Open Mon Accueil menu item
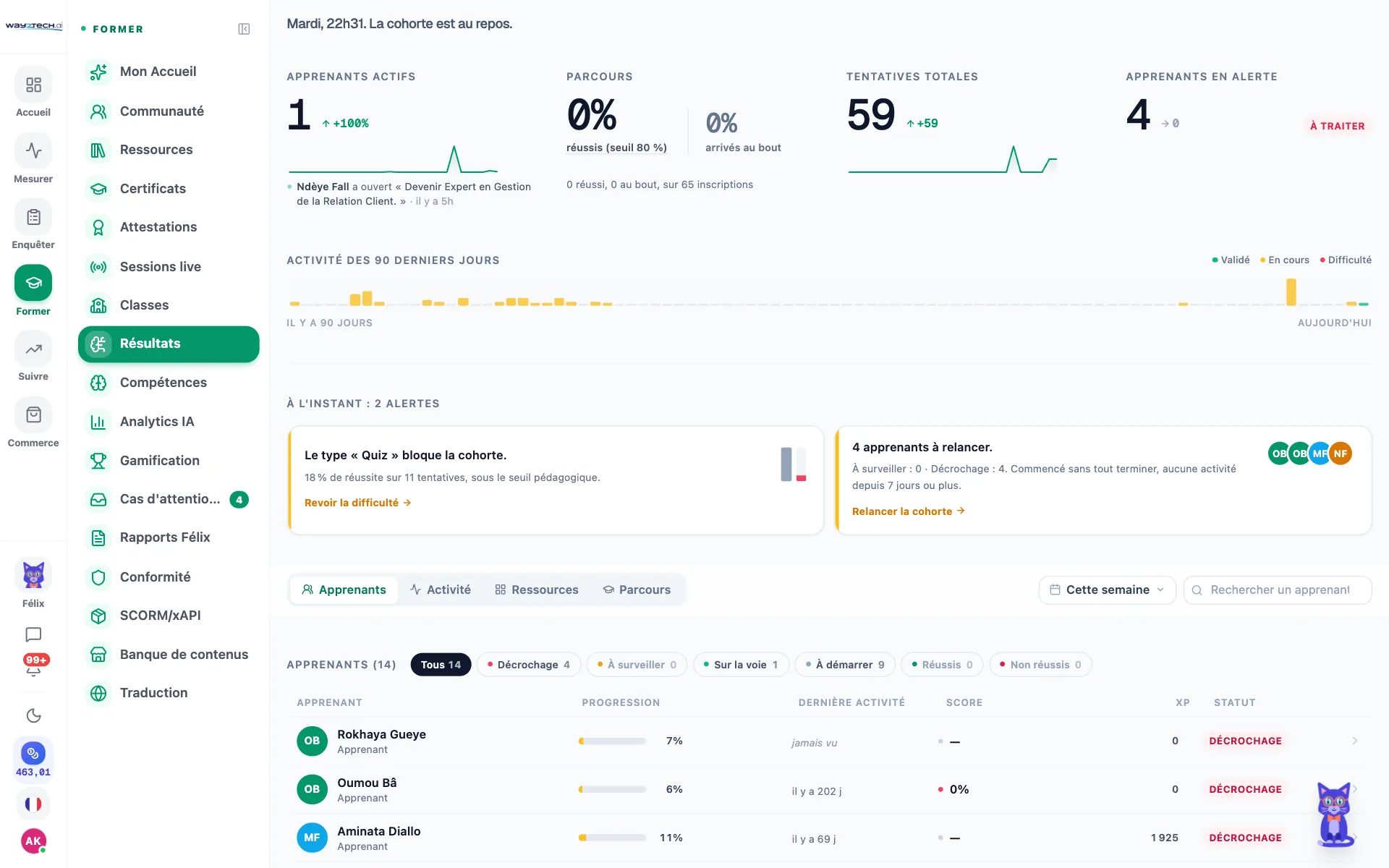This screenshot has height=868, width=1389. pyautogui.click(x=169, y=72)
